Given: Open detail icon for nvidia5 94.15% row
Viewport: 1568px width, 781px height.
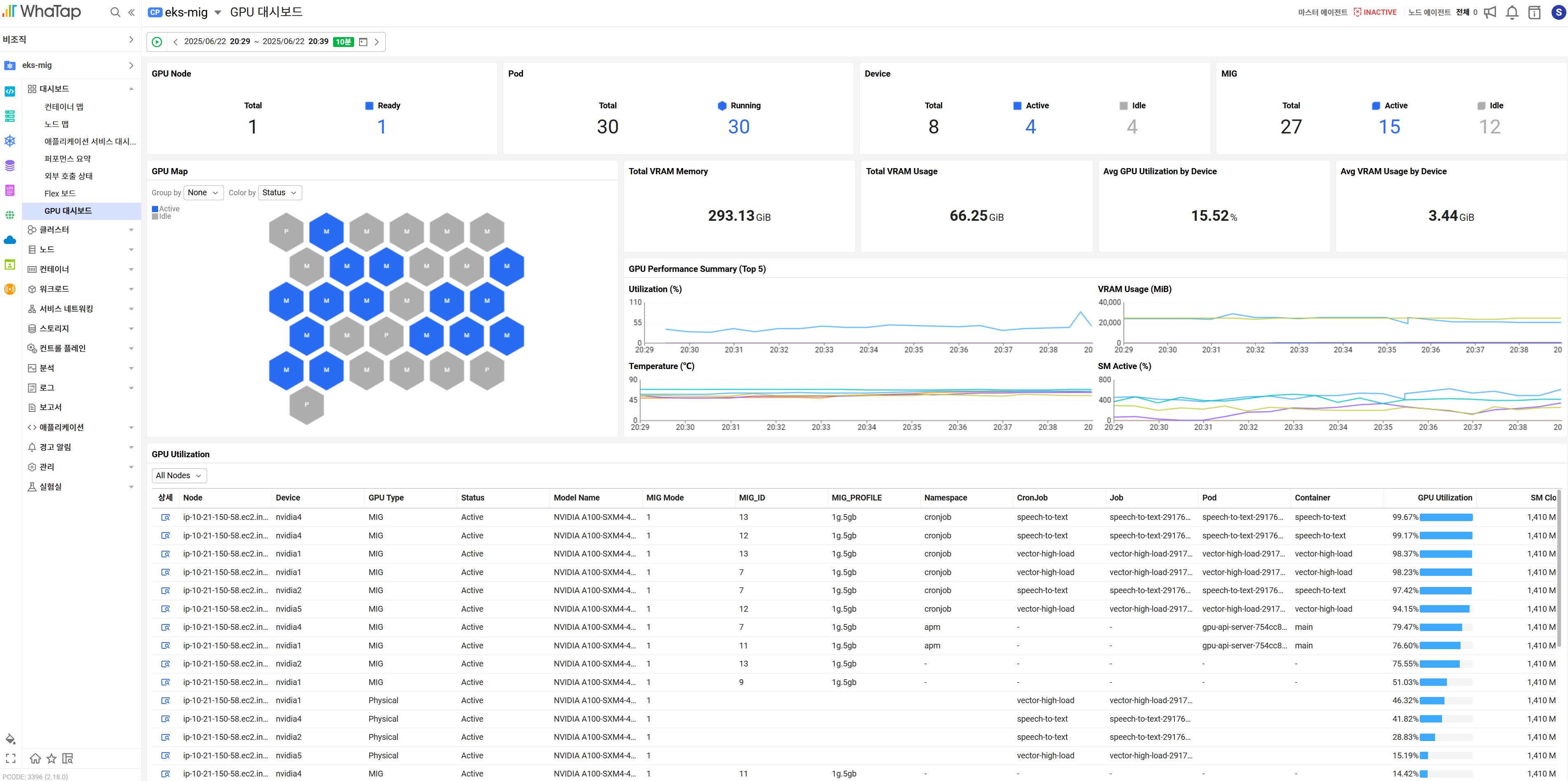Looking at the screenshot, I should (166, 609).
